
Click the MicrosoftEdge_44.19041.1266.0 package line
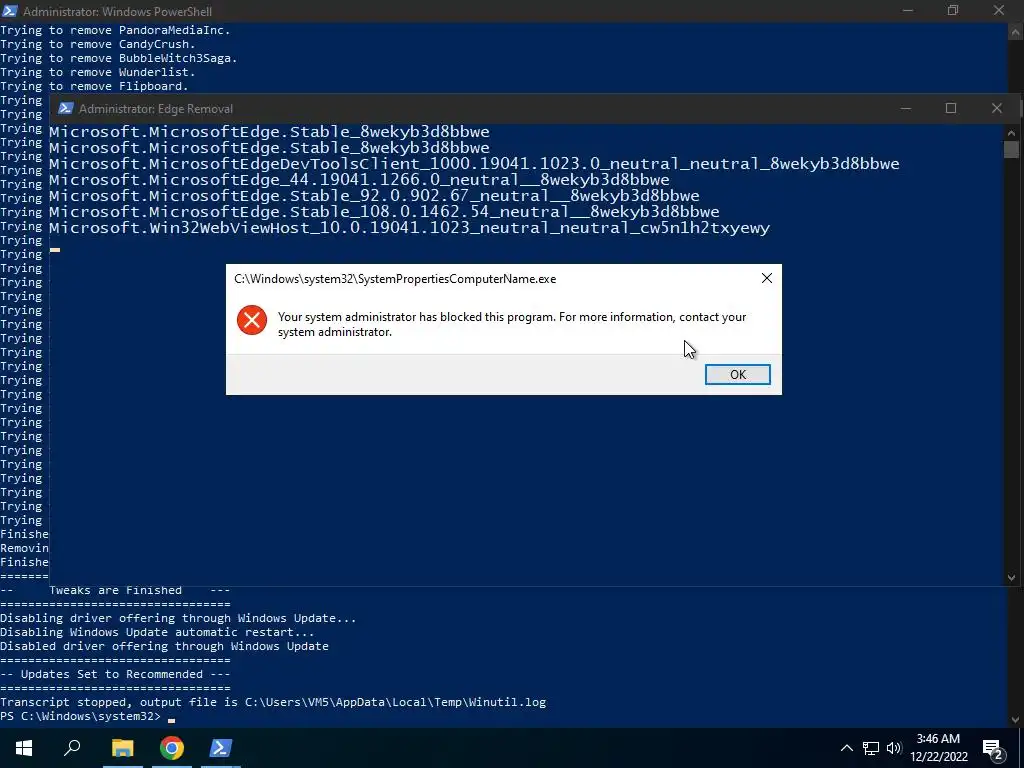click(359, 180)
